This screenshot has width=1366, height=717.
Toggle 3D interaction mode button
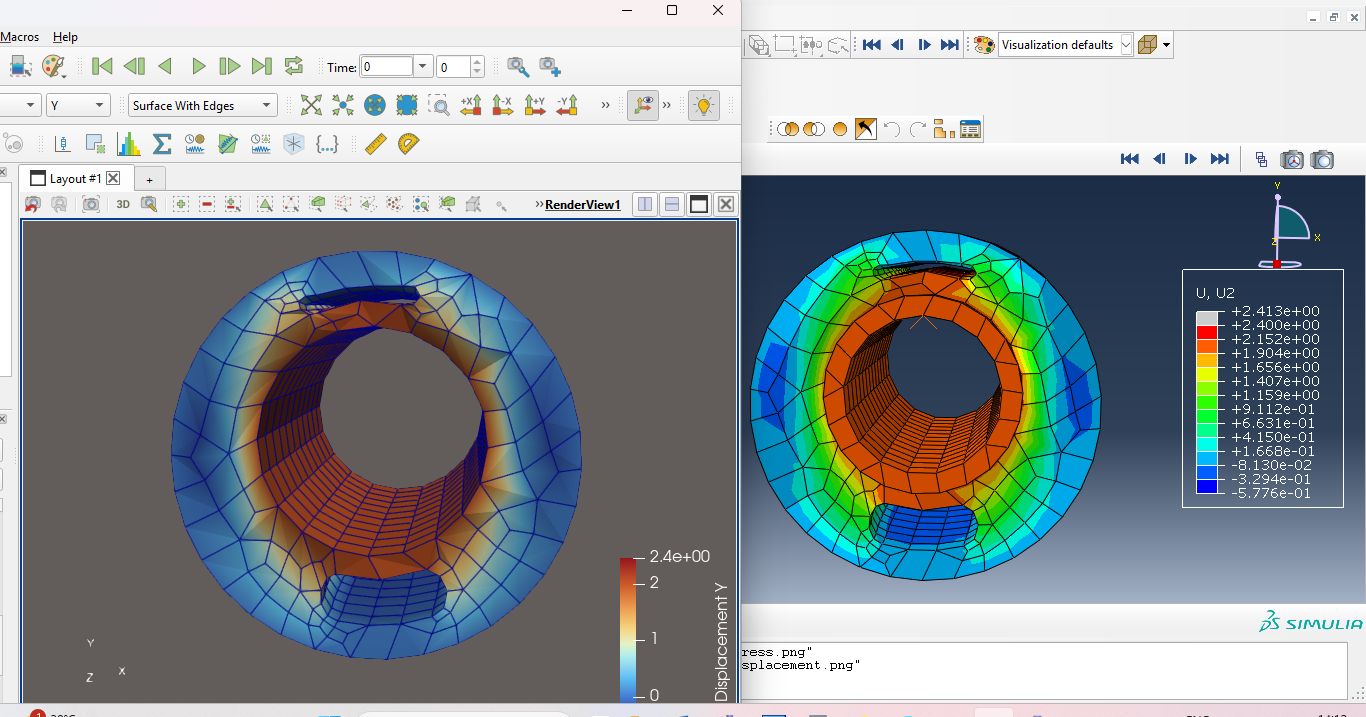pyautogui.click(x=123, y=204)
